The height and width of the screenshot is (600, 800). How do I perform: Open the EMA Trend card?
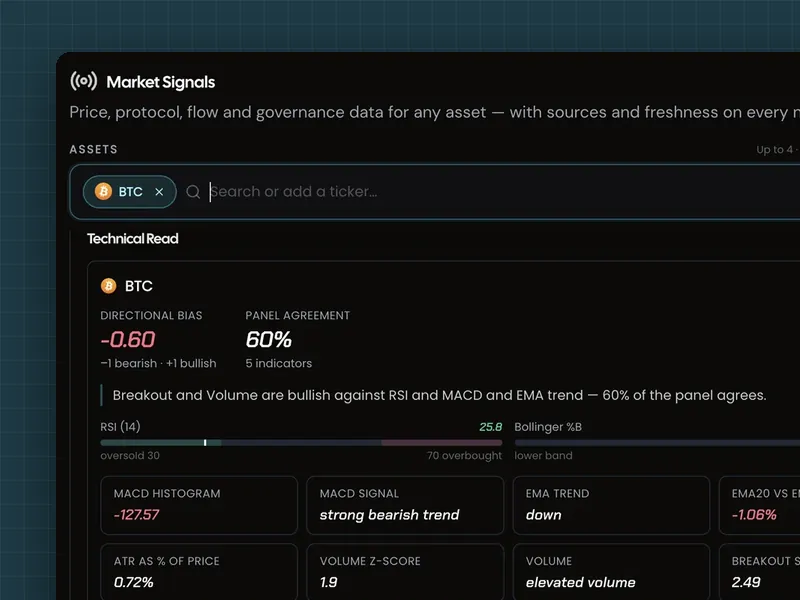click(611, 505)
